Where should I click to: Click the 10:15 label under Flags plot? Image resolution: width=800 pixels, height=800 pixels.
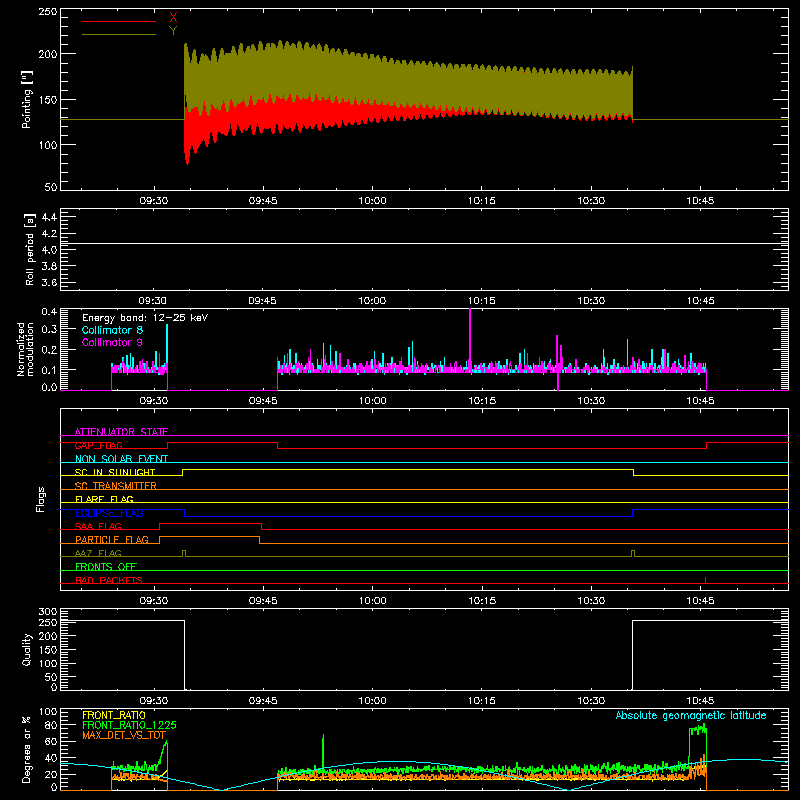(x=482, y=601)
